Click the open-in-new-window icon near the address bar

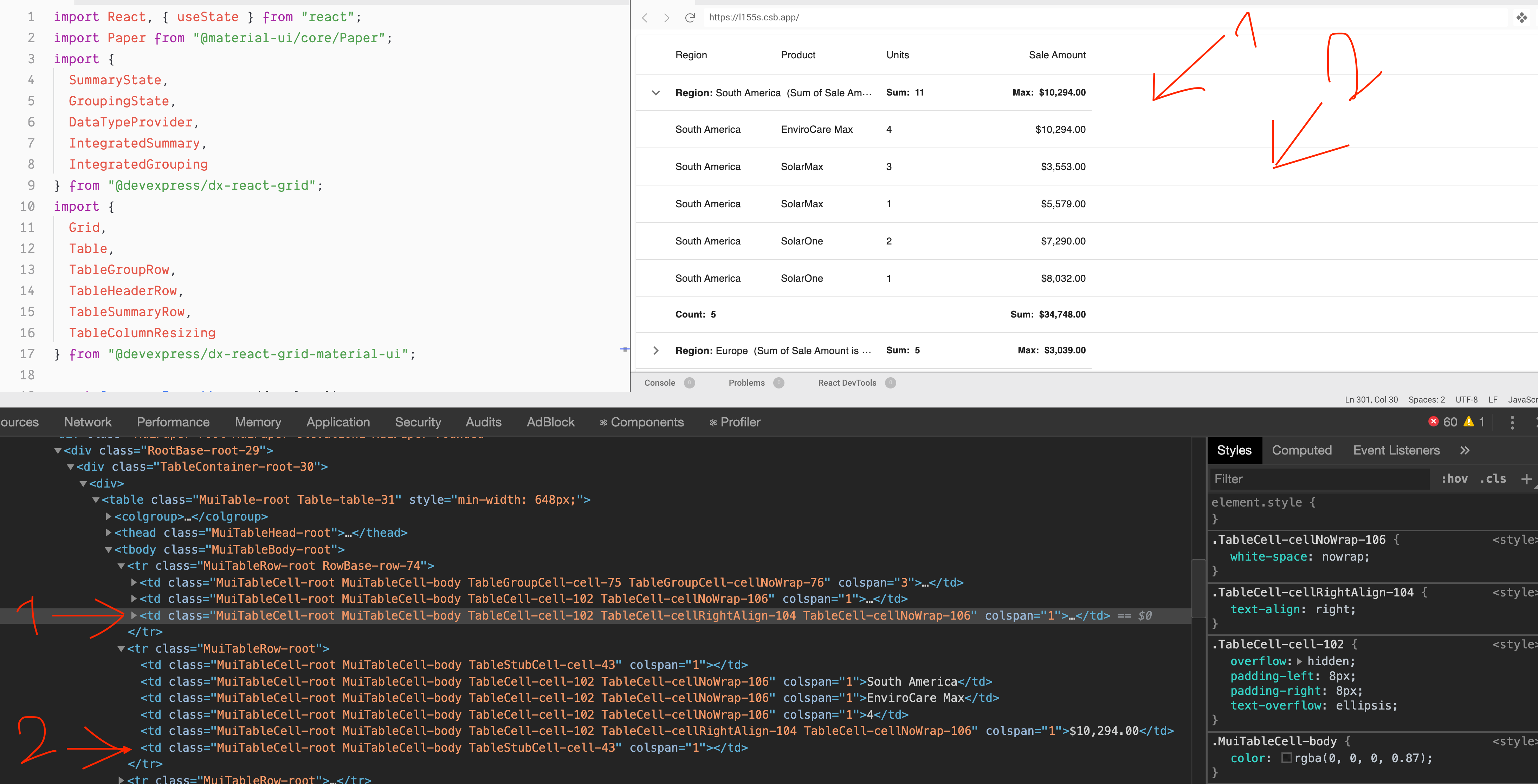click(x=1523, y=17)
